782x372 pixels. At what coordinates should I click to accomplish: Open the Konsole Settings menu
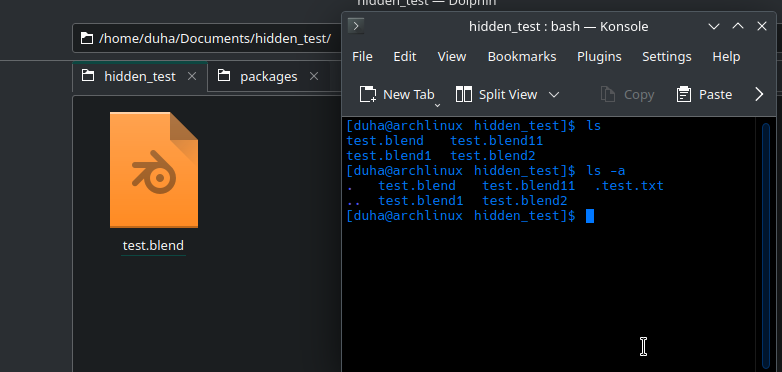click(666, 57)
